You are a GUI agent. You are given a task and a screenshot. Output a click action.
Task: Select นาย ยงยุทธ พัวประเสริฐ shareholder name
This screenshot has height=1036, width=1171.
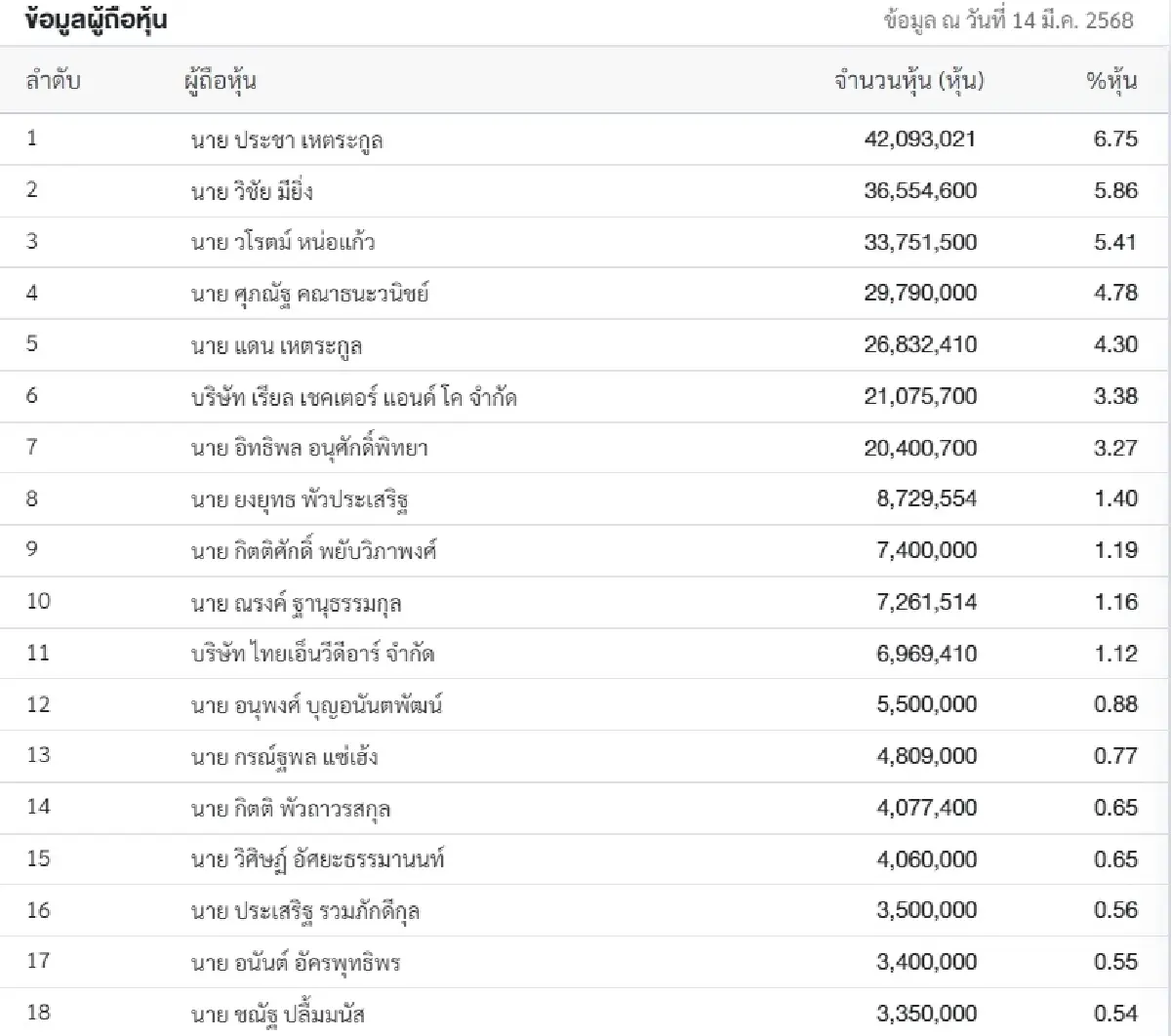coord(300,500)
